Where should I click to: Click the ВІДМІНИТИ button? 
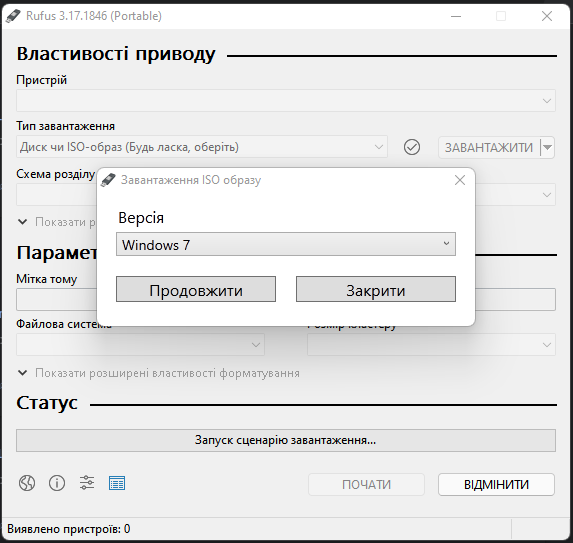coord(496,485)
